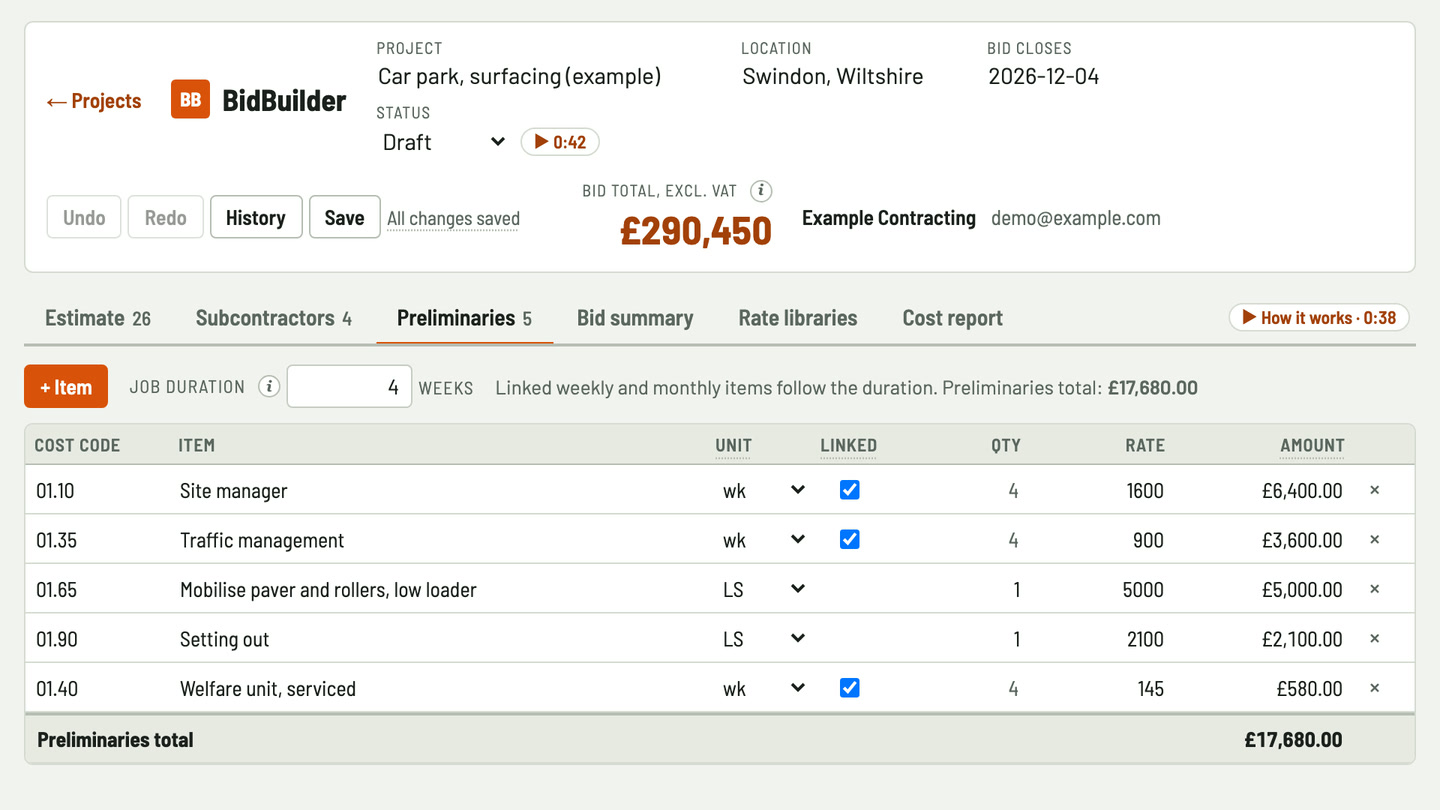
Task: Delete the Traffic management row
Action: tap(1374, 540)
